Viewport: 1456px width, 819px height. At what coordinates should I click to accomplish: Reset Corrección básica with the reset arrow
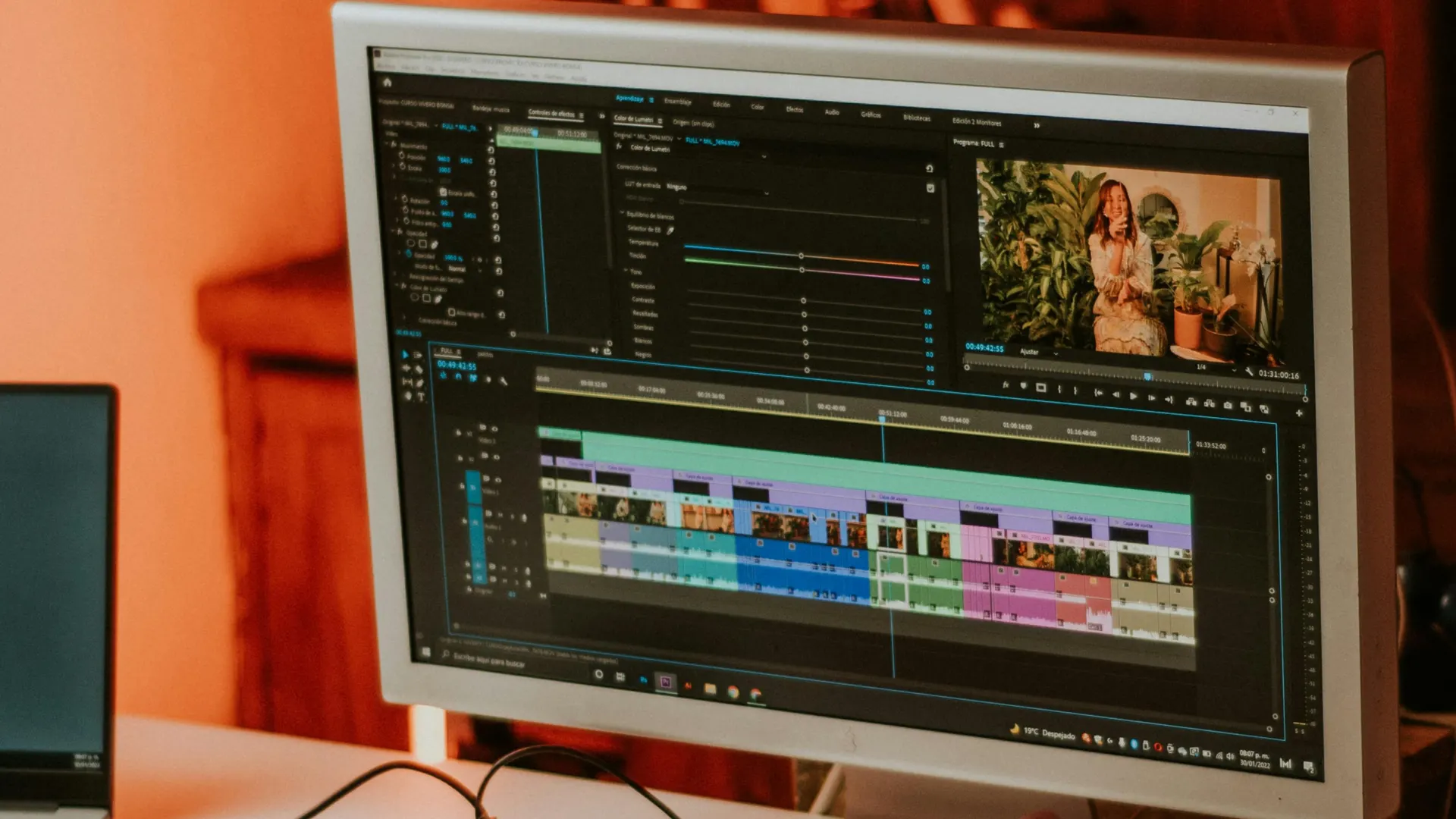(929, 168)
